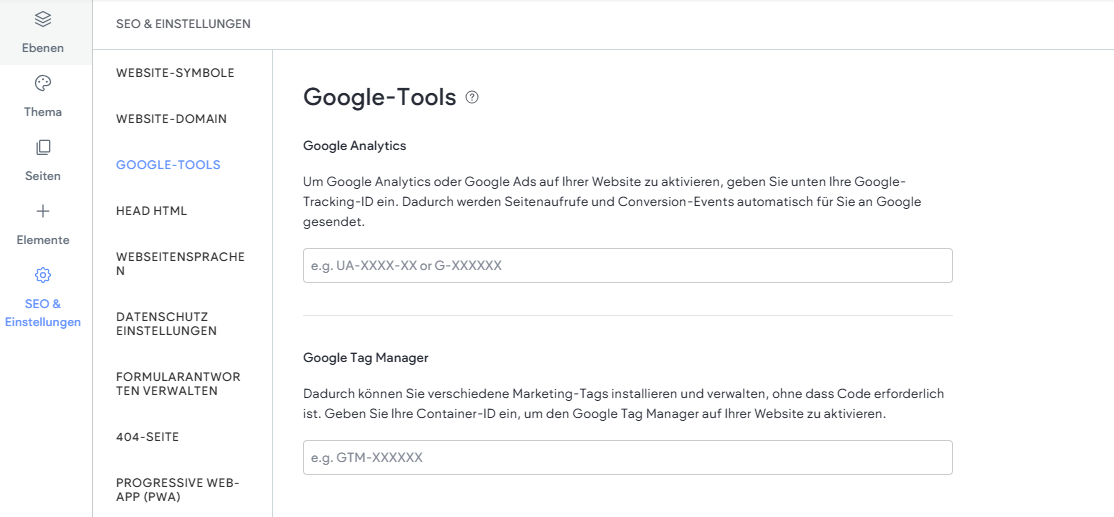This screenshot has width=1114, height=517.
Task: Open the Website-Domain settings section
Action: coord(172,119)
